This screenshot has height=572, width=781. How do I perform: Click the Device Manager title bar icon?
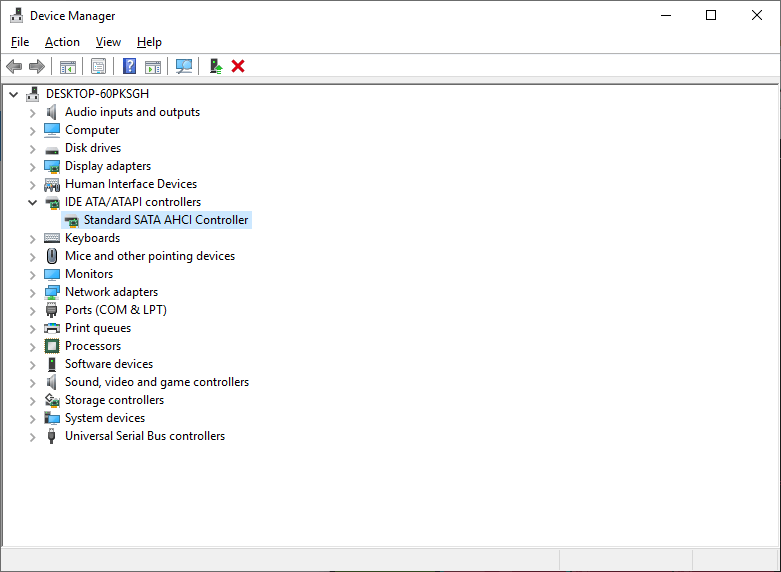[16, 15]
